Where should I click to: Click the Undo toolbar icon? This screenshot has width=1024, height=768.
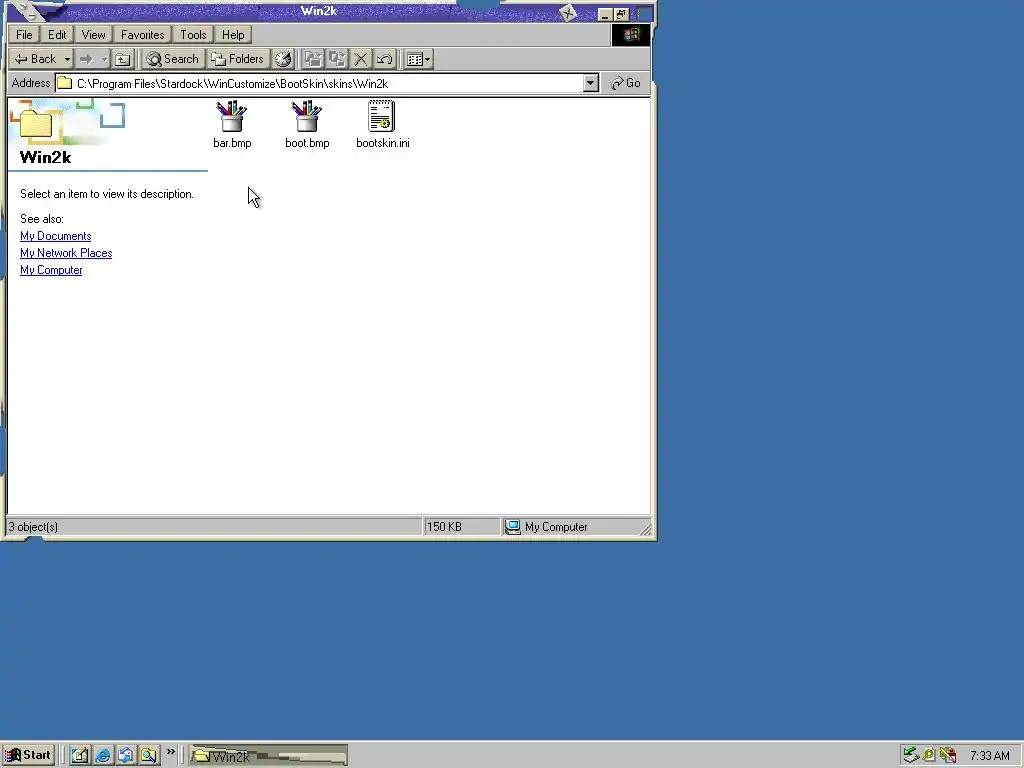[x=384, y=59]
